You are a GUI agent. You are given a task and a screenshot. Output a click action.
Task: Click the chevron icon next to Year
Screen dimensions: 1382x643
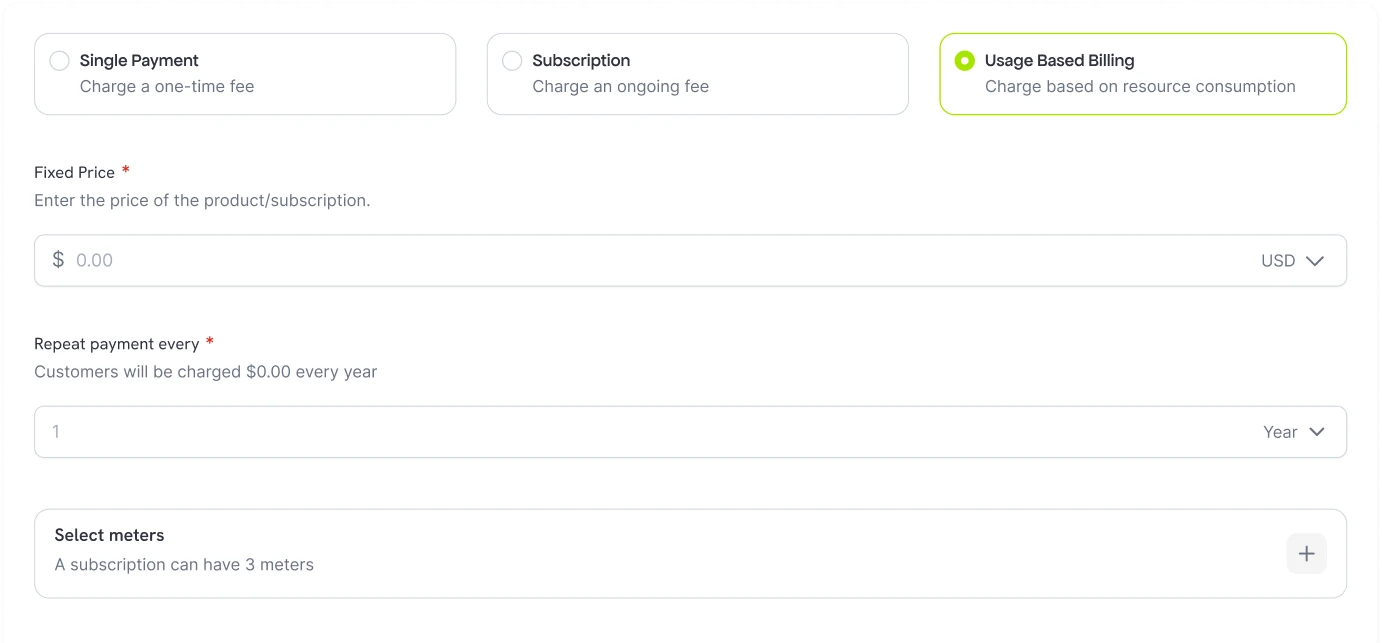tap(1315, 432)
